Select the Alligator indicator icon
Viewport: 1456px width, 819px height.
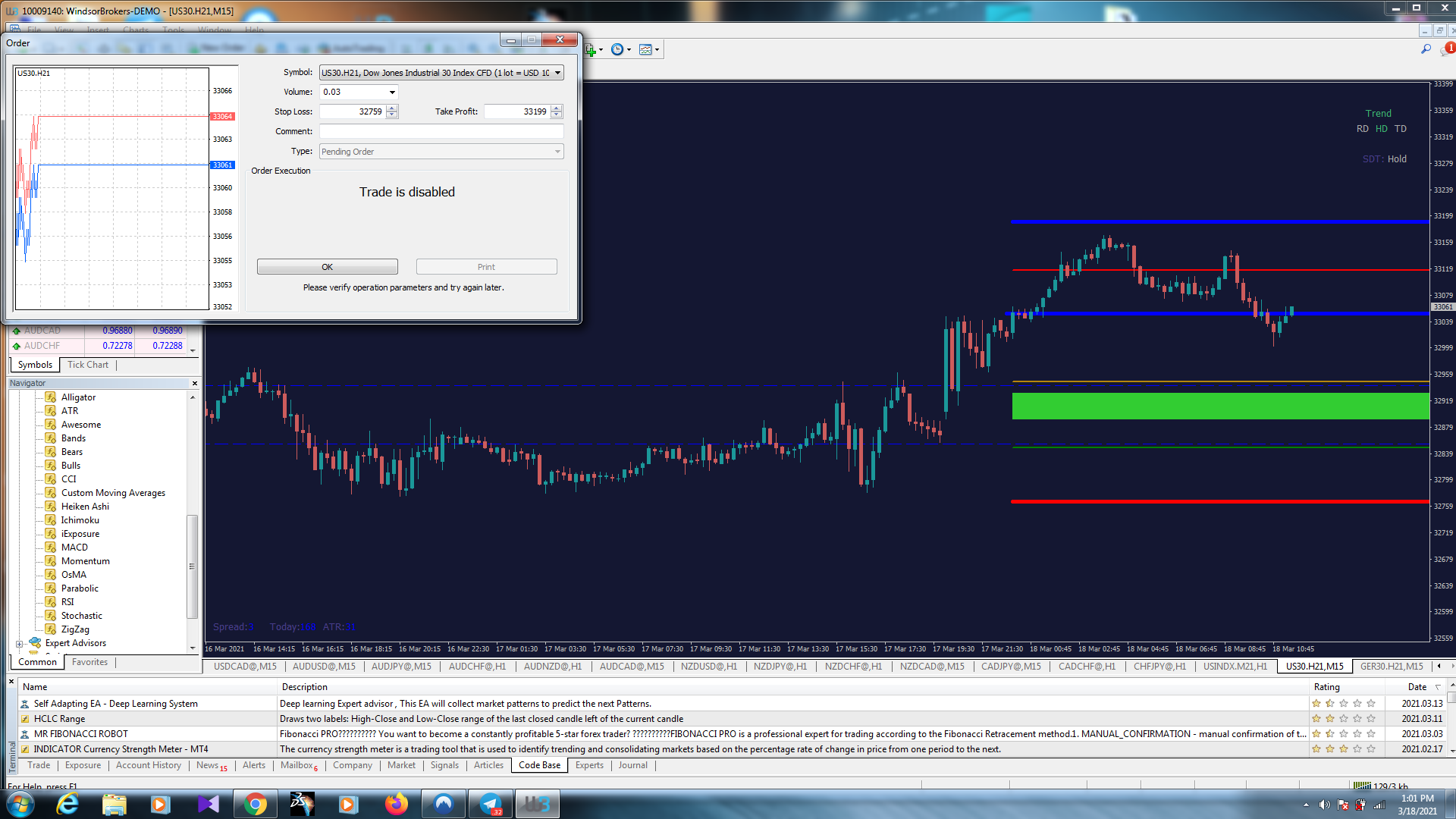click(x=51, y=397)
